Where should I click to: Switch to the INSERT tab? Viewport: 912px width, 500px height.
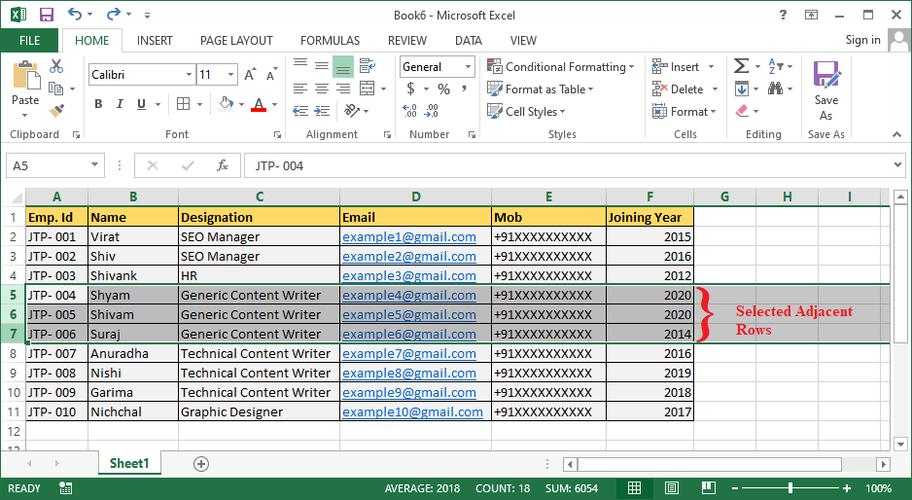(155, 41)
